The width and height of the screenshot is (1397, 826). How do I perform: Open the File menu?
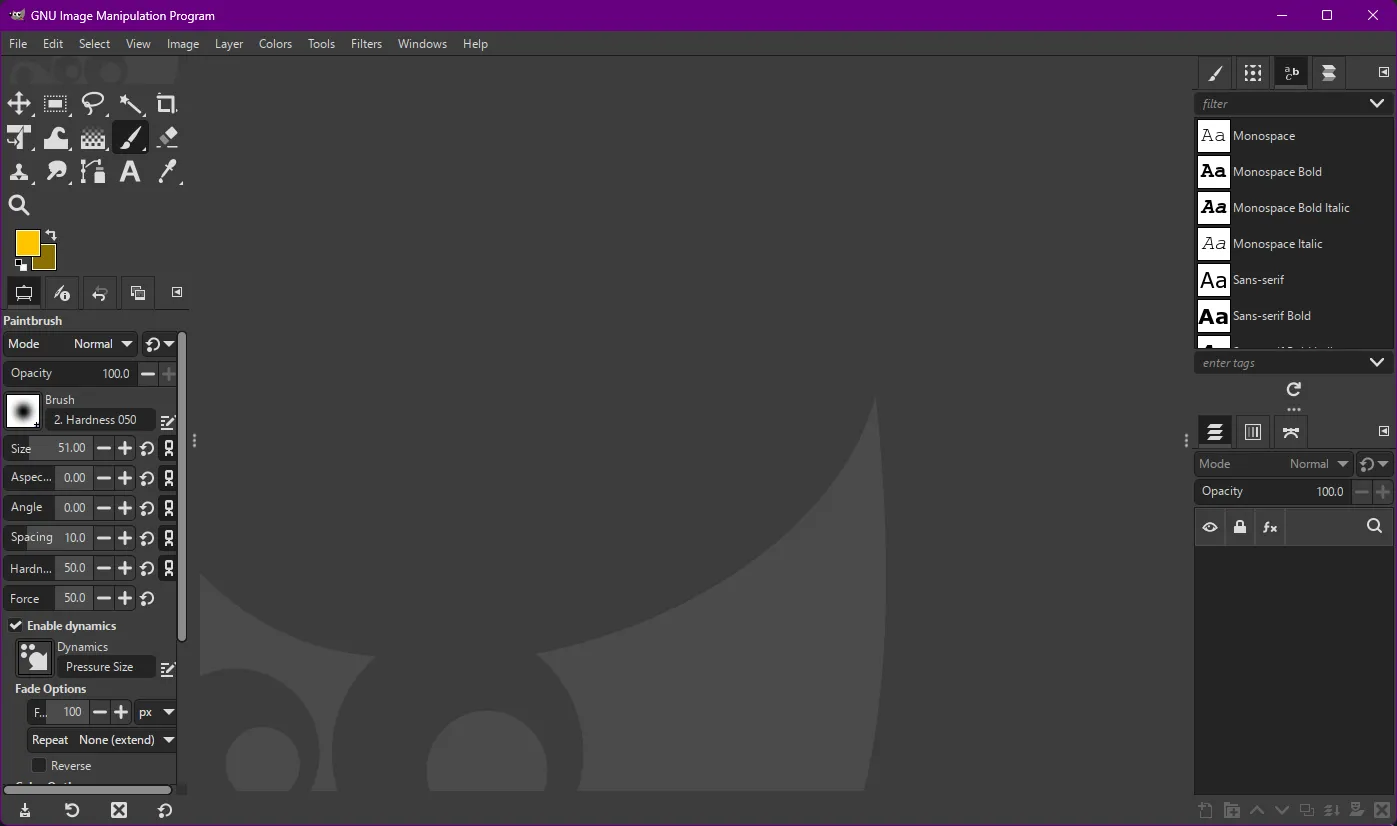coord(18,44)
